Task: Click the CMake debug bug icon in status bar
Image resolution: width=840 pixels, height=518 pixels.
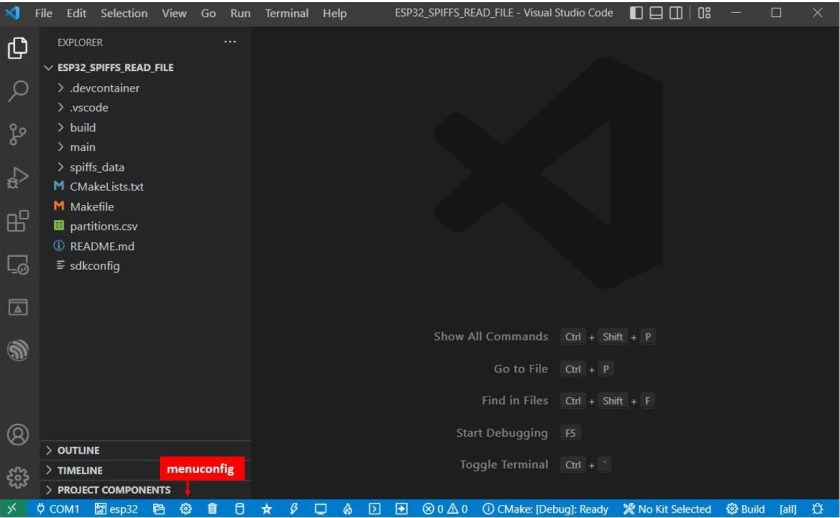Action: 818,509
